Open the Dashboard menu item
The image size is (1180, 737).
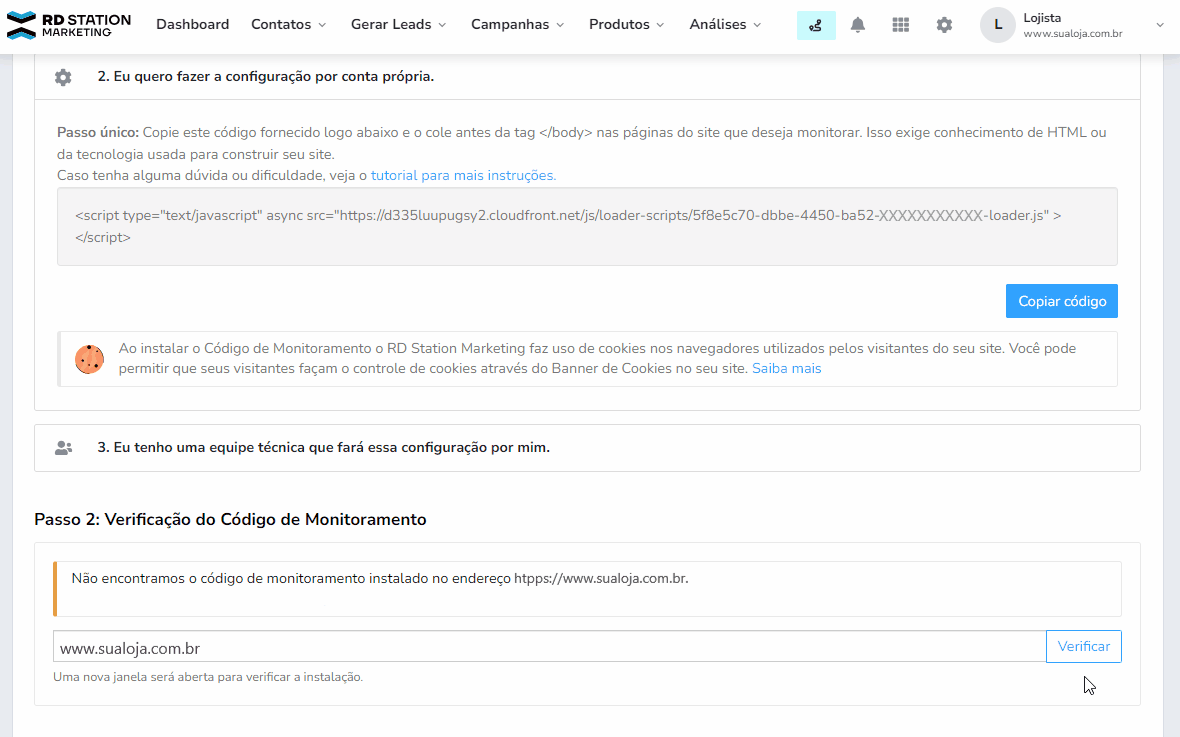point(193,25)
